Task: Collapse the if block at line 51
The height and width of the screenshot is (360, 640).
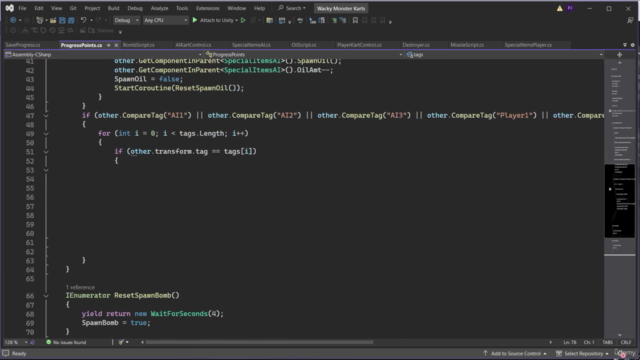Action: (x=46, y=151)
